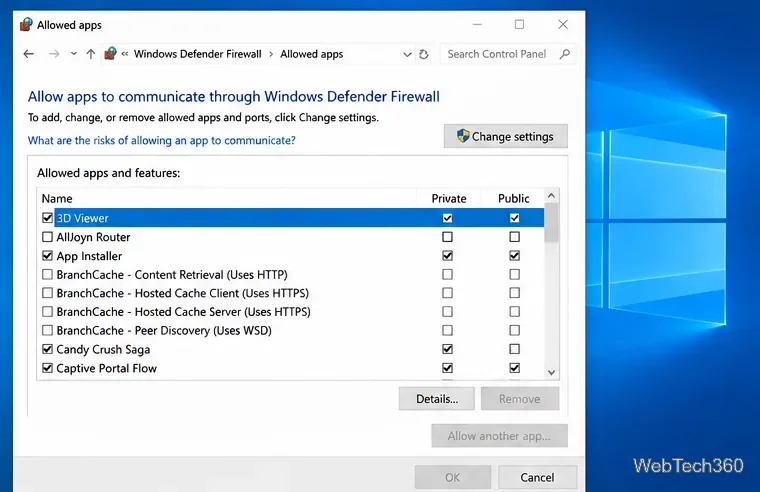The image size is (760, 492).
Task: Click Allow another app... button
Action: tap(499, 436)
